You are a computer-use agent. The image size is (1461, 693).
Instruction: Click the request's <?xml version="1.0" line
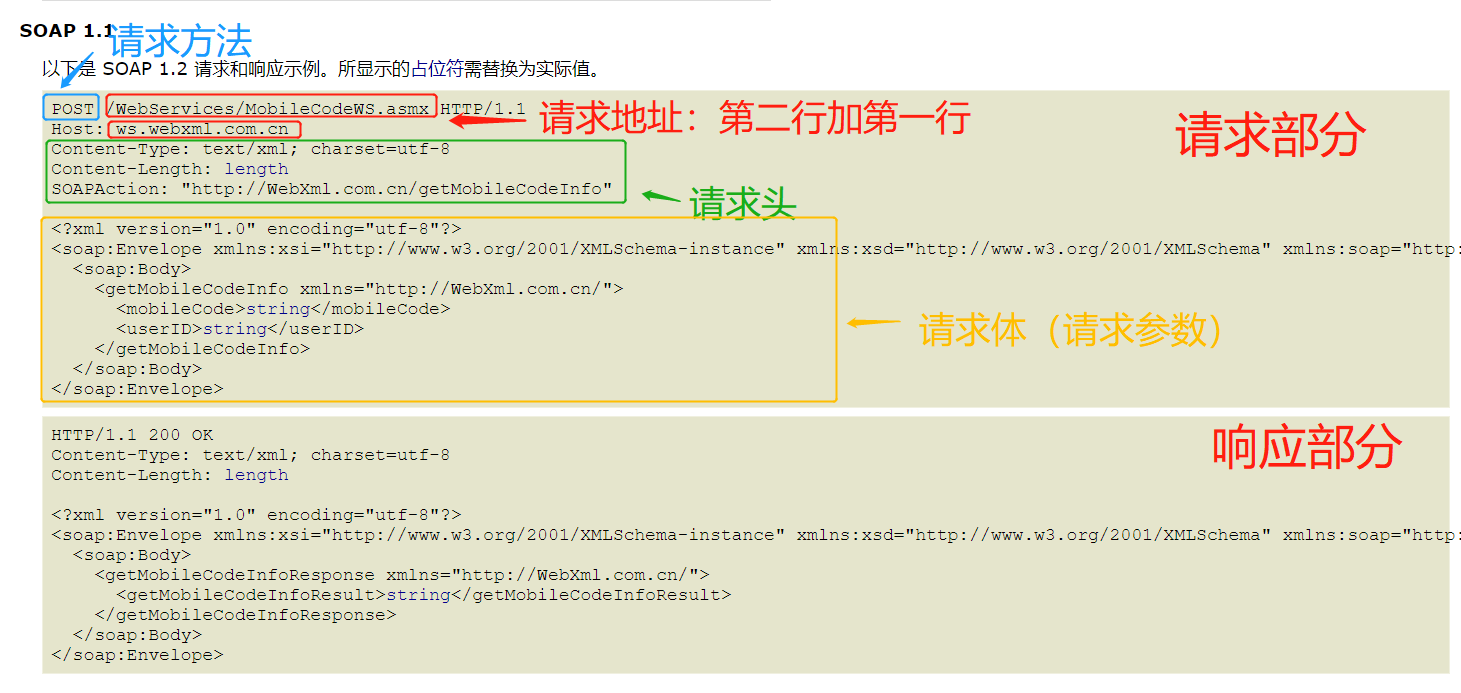tap(257, 229)
